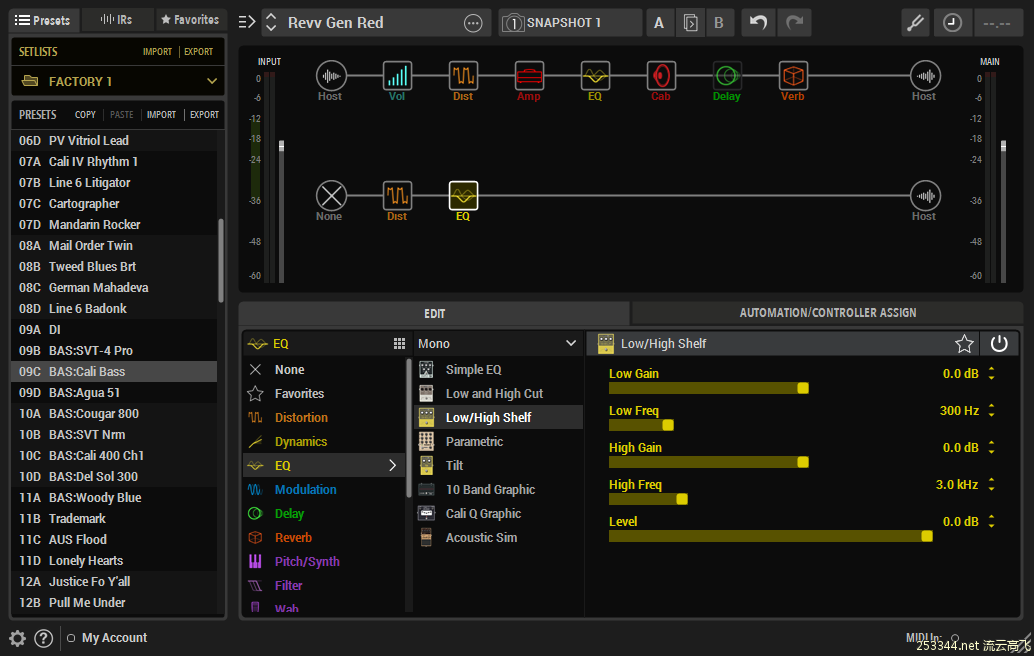The width and height of the screenshot is (1034, 656).
Task: Click presets PASTE button
Action: [x=121, y=115]
